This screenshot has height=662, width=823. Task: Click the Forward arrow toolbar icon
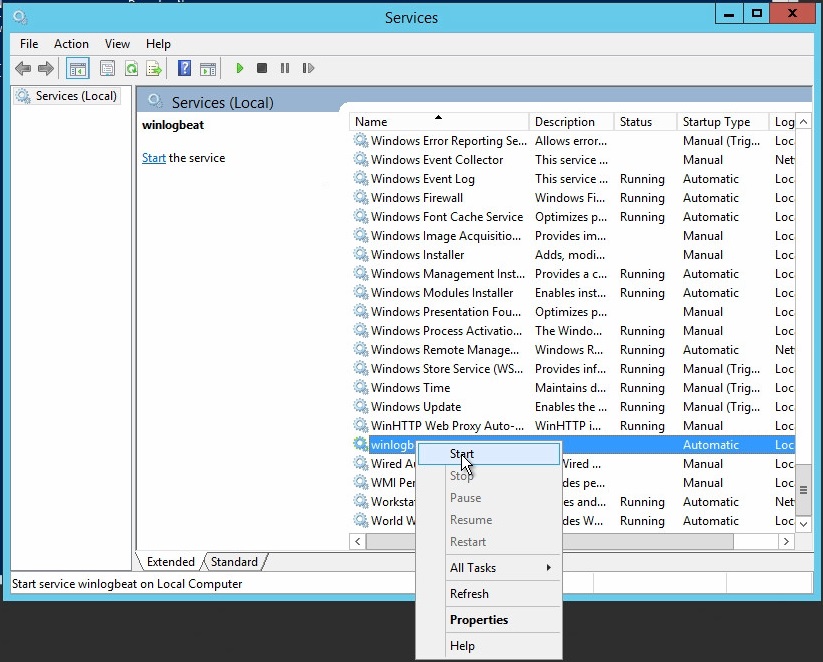pyautogui.click(x=46, y=68)
